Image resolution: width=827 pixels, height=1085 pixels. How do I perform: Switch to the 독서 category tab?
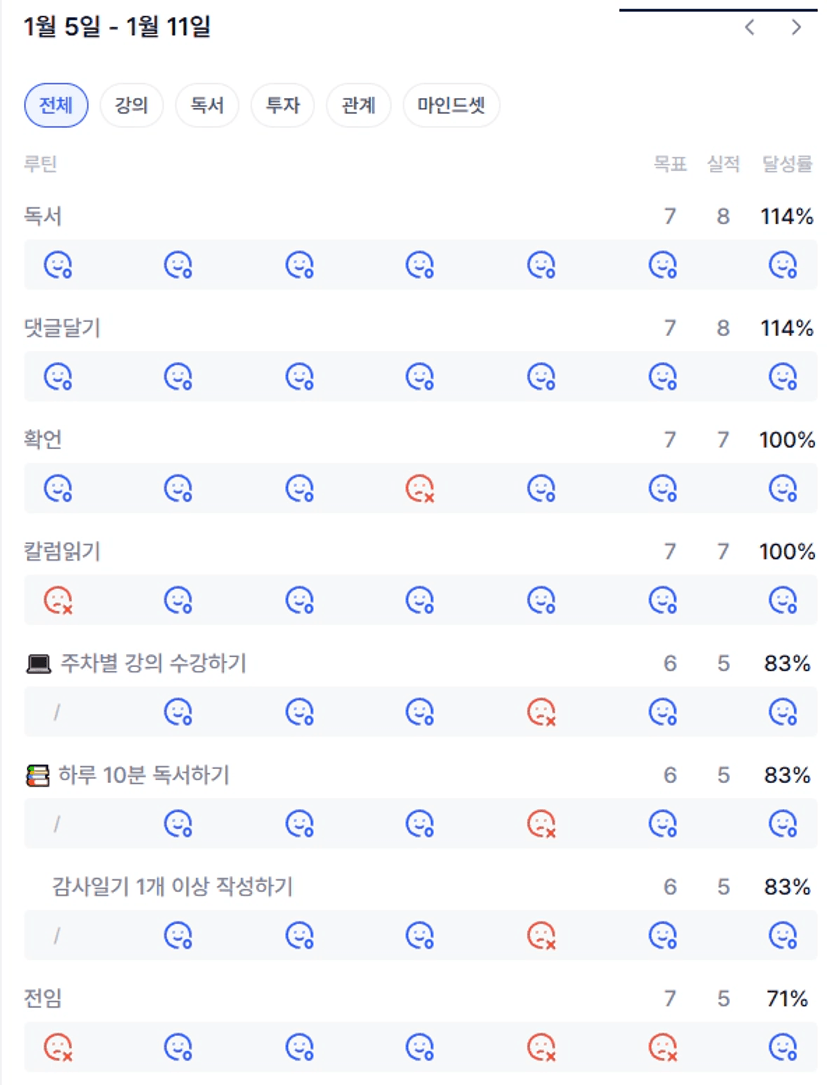click(207, 106)
